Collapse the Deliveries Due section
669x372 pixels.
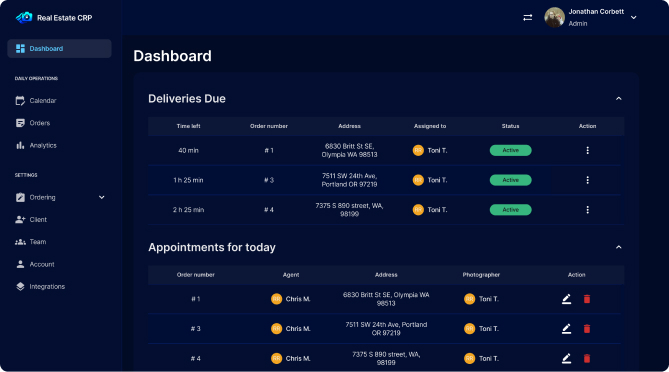coord(619,99)
